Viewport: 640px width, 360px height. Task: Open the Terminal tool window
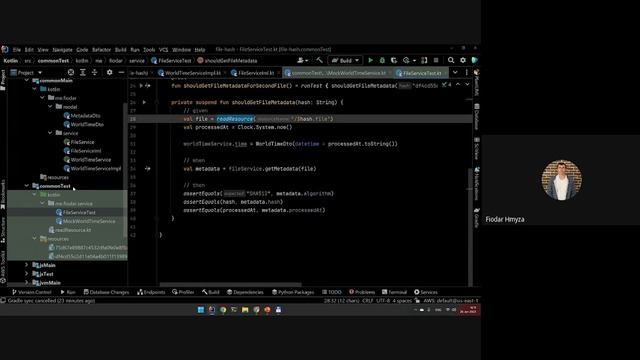coord(394,292)
